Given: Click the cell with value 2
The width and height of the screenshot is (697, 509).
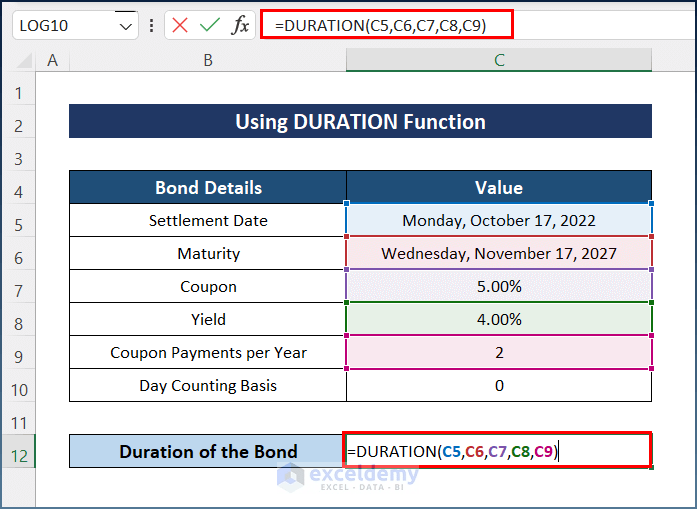Looking at the screenshot, I should 499,352.
